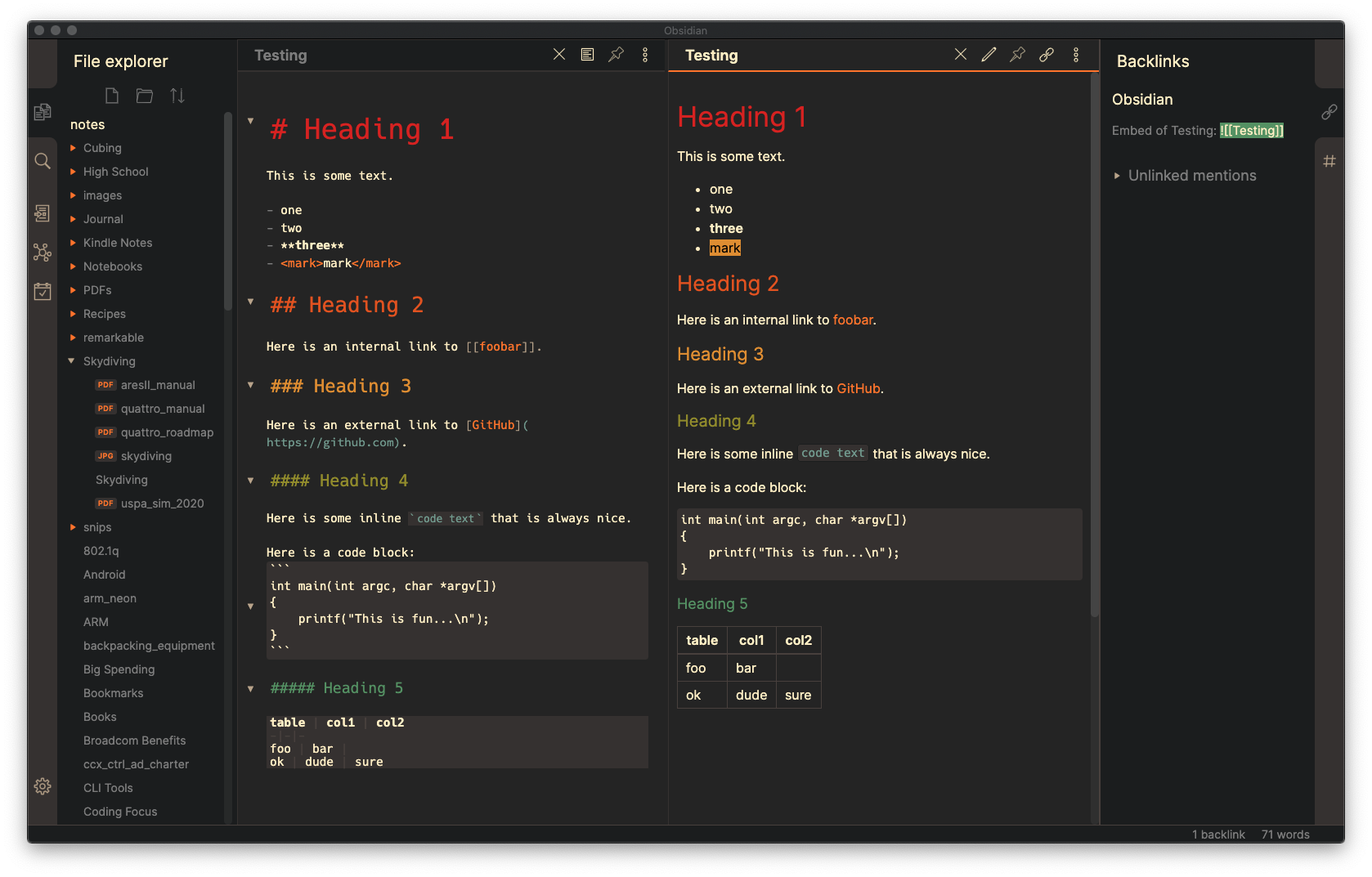Click the github.com URL in the editor
Screen dimensions: 1372x877
tap(332, 442)
